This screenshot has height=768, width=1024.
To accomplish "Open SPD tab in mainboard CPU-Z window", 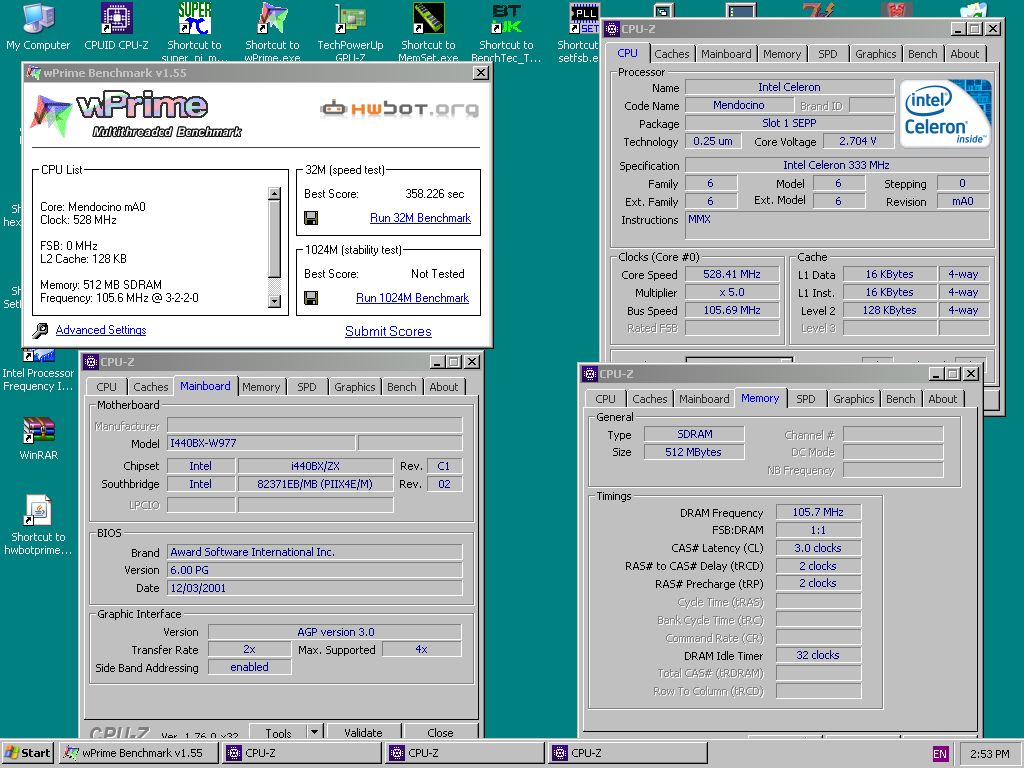I will (x=306, y=387).
